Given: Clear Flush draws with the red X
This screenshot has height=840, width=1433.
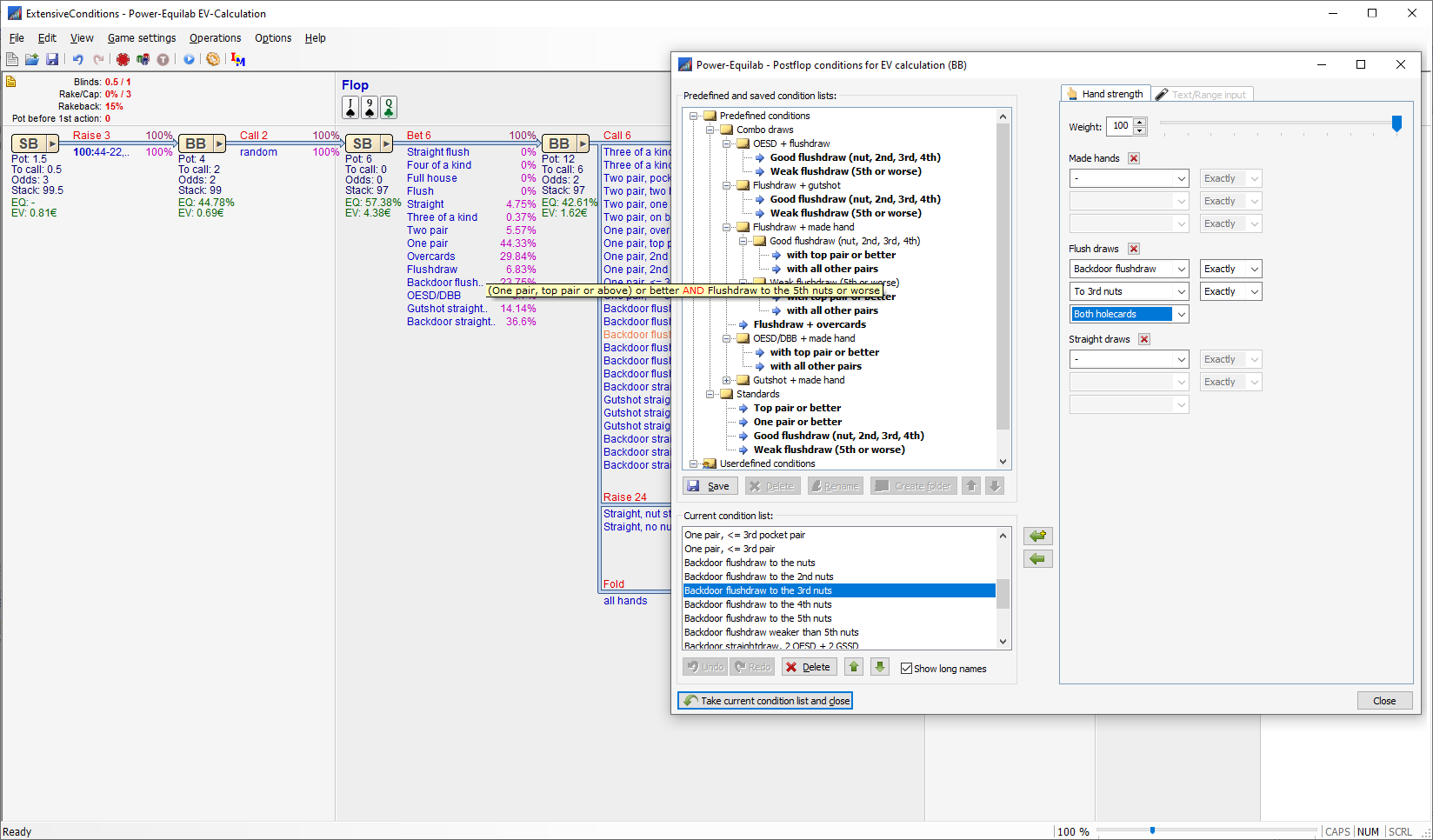Looking at the screenshot, I should pyautogui.click(x=1134, y=249).
